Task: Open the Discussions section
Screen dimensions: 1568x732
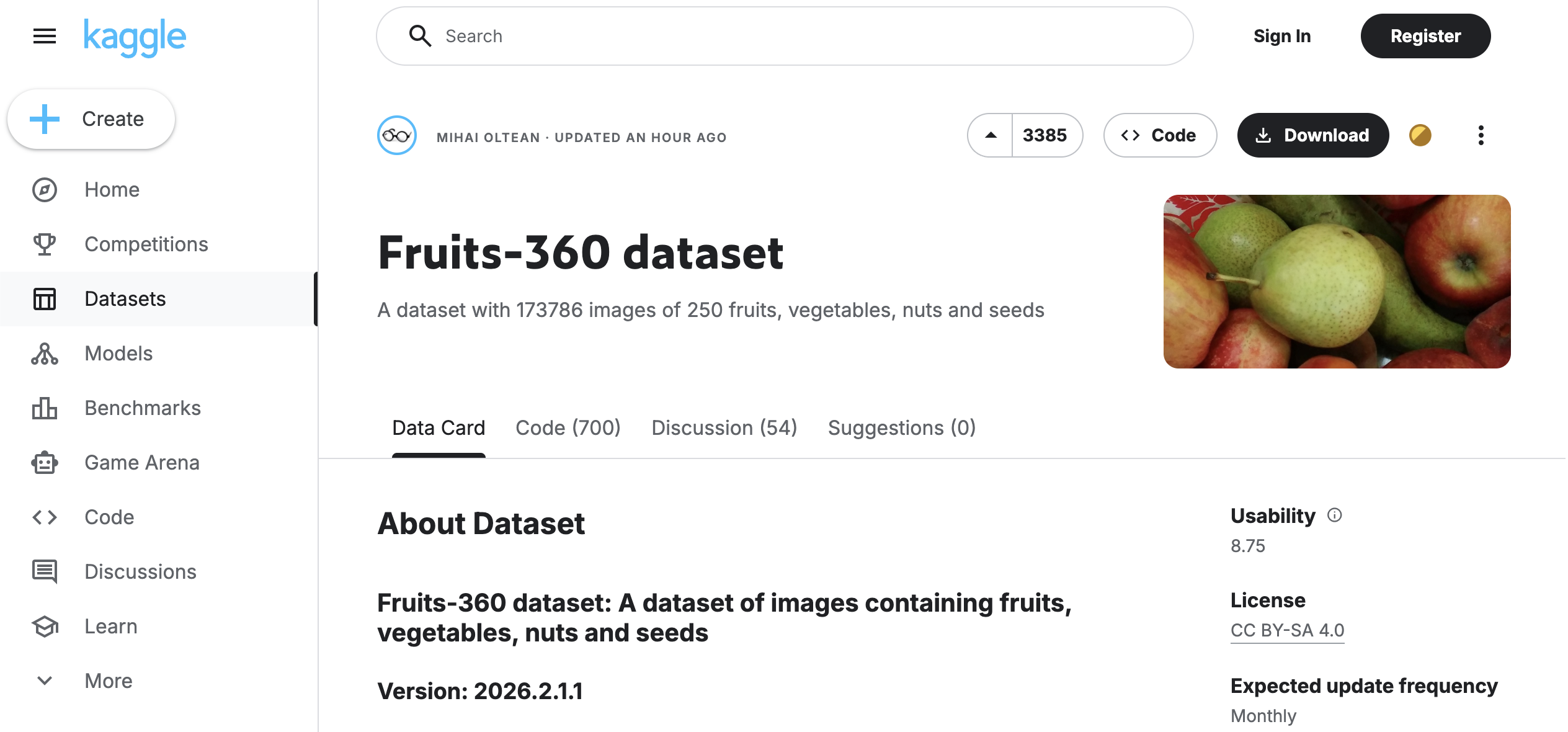Action: point(140,571)
